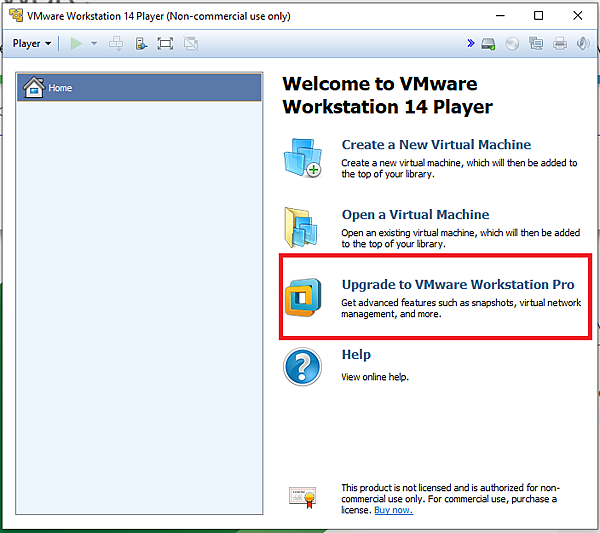600x533 pixels.
Task: Click the Buy now link
Action: pos(393,510)
